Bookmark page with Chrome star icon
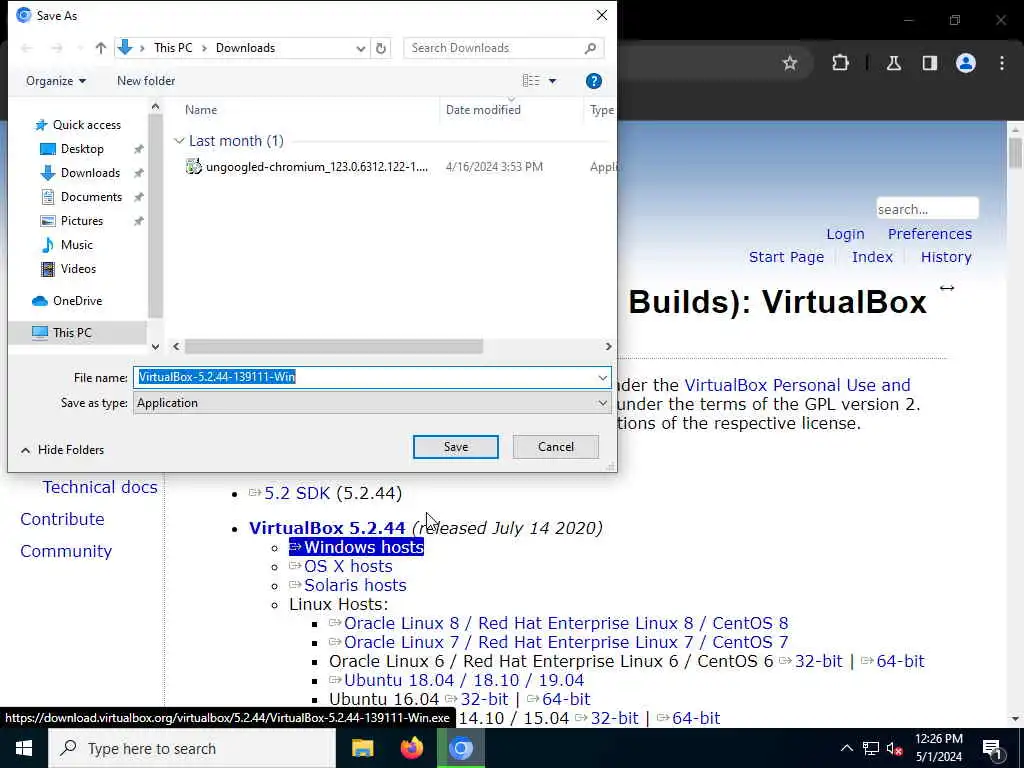Image resolution: width=1024 pixels, height=768 pixels. click(x=790, y=63)
